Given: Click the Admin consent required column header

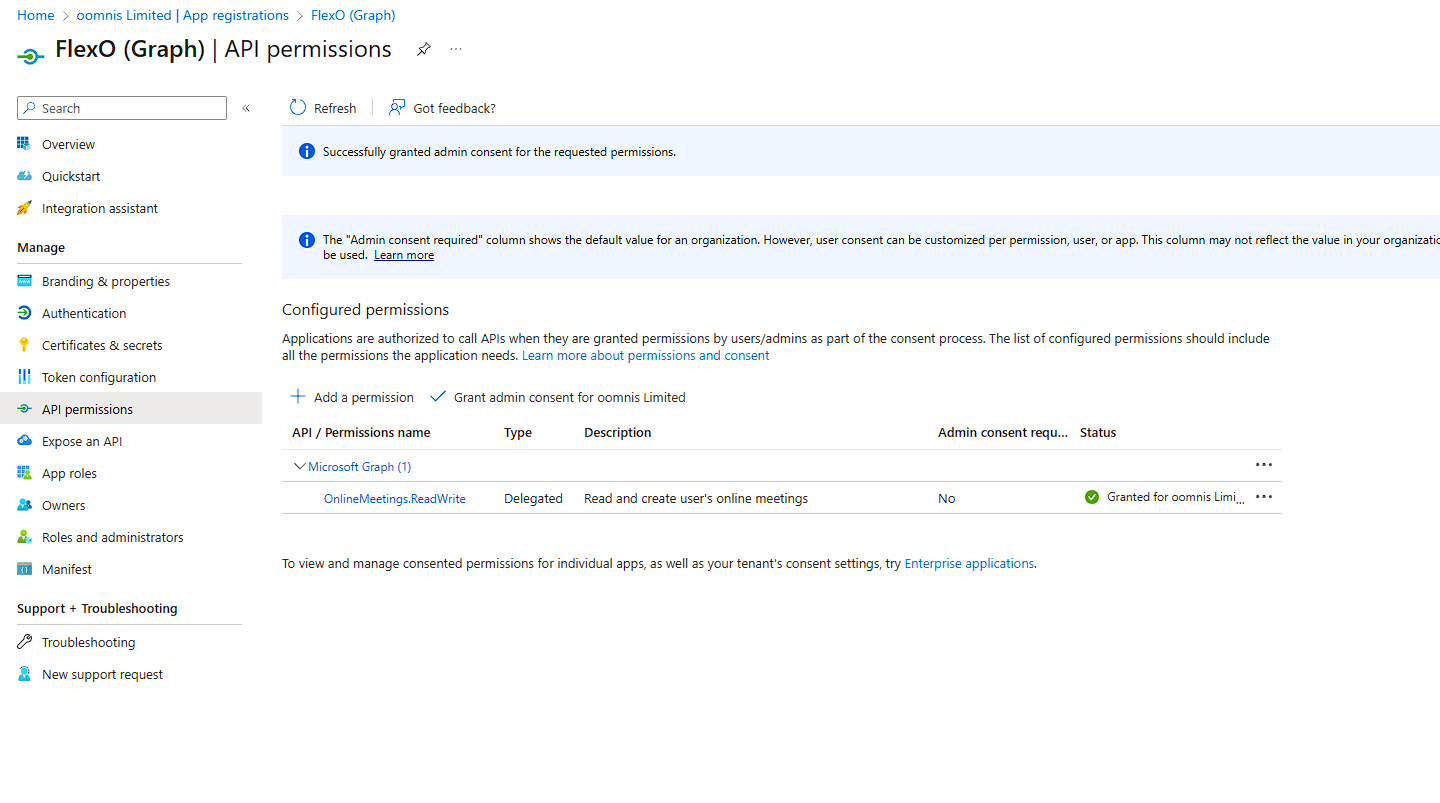Looking at the screenshot, I should click(x=1003, y=433).
